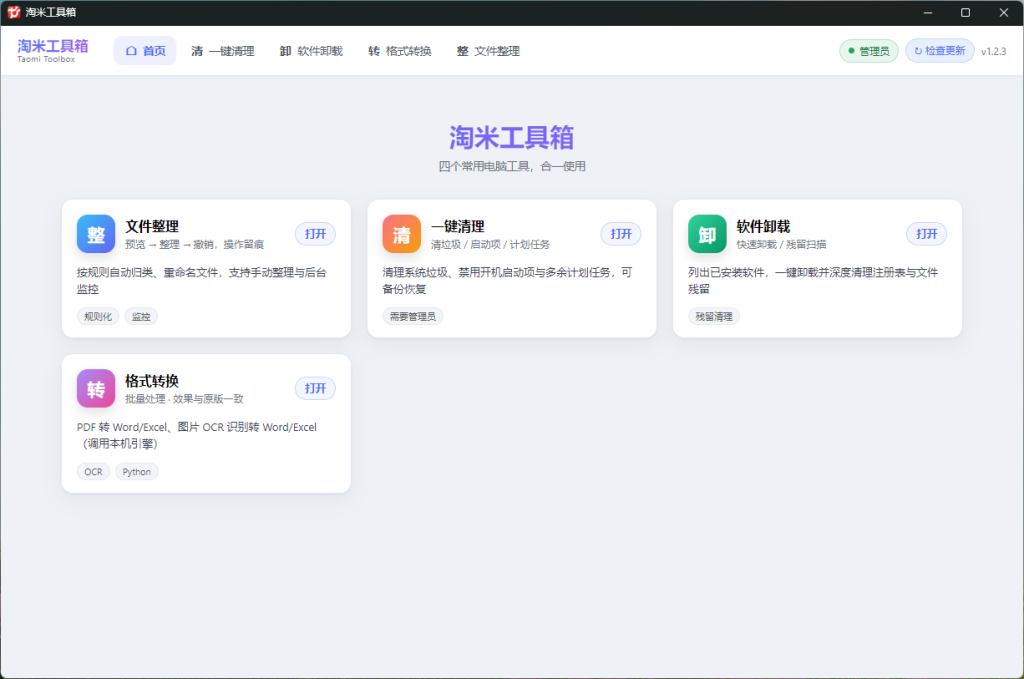Switch to the 格式转换 tab

click(400, 51)
